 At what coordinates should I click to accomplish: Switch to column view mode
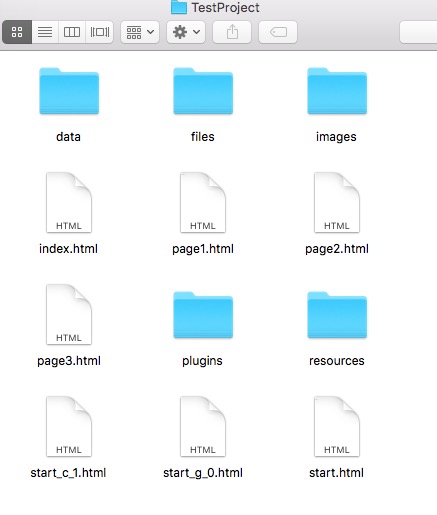point(72,32)
